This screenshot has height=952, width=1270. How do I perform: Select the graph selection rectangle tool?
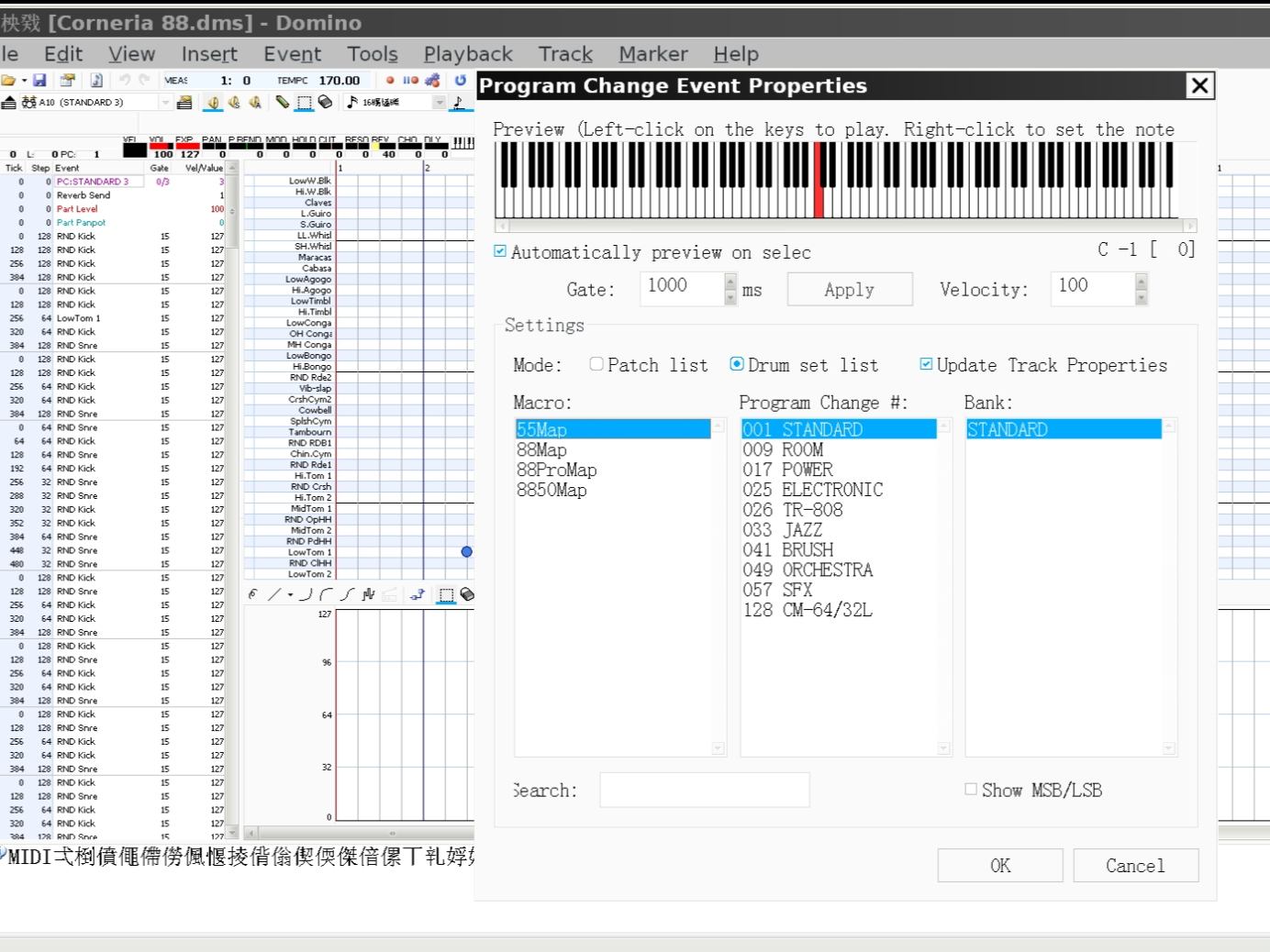pyautogui.click(x=446, y=594)
